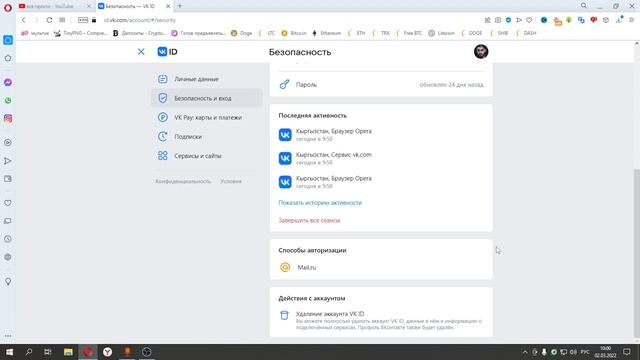Select the Кыргызстан, Сервис vk.com activity entry
640x360 pixels.
click(x=381, y=158)
